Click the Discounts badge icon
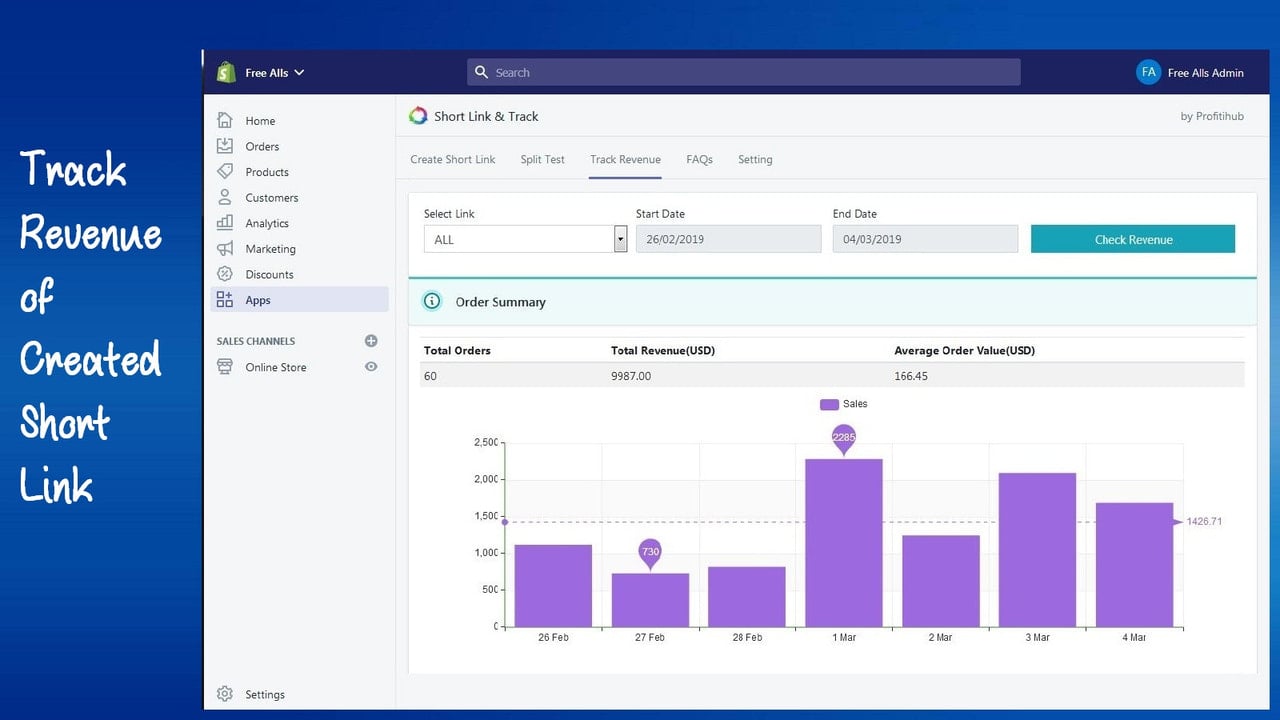Image resolution: width=1280 pixels, height=720 pixels. pyautogui.click(x=225, y=274)
